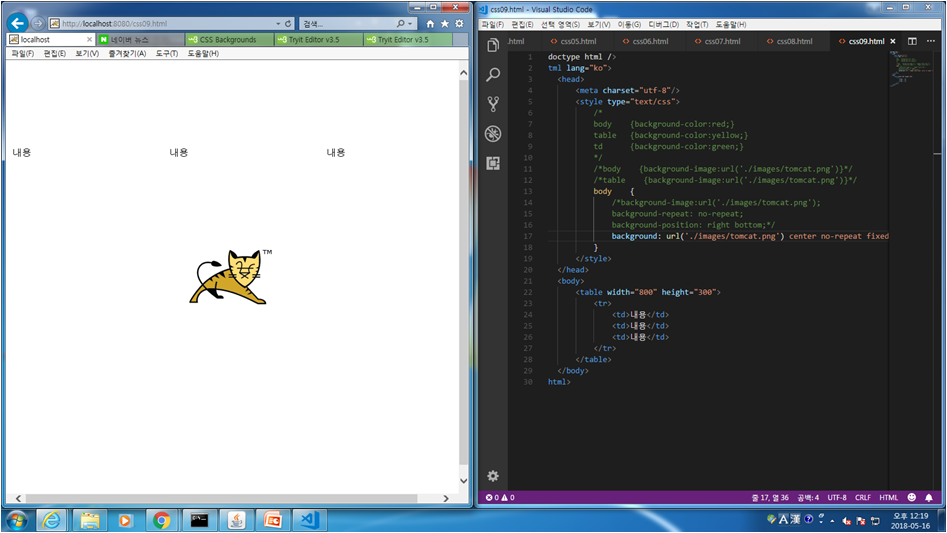This screenshot has width=947, height=533.
Task: Show hidden system tray icons
Action: tap(832, 520)
